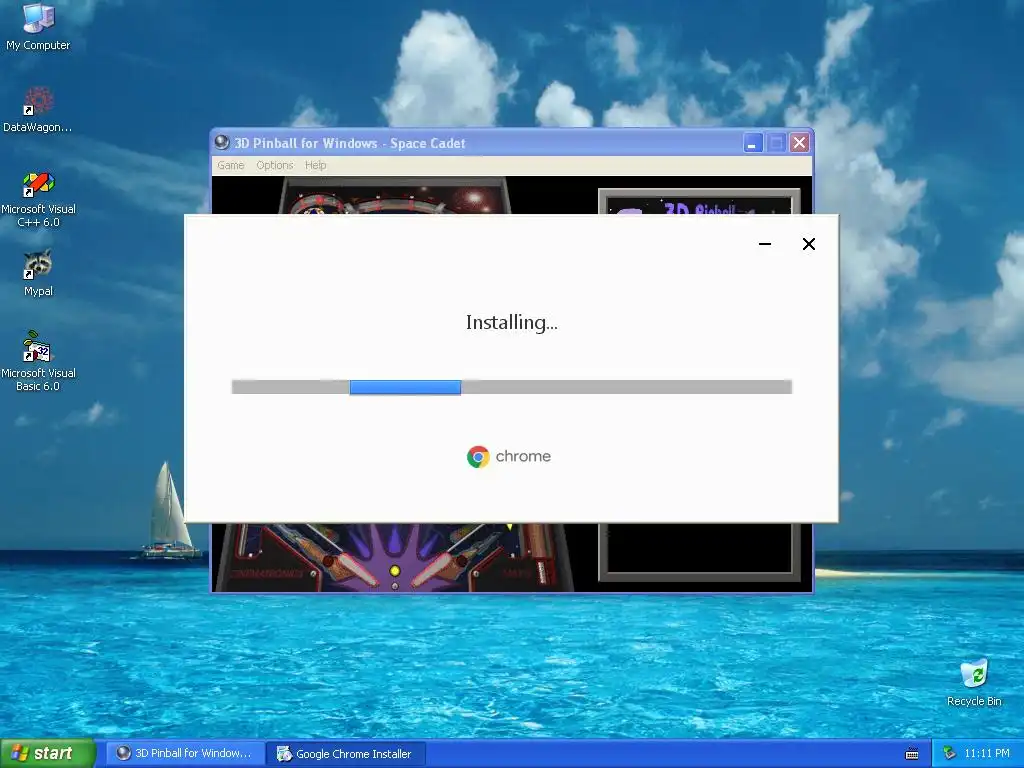Minimize the 3D Pinball window
1024x768 pixels.
pos(753,143)
